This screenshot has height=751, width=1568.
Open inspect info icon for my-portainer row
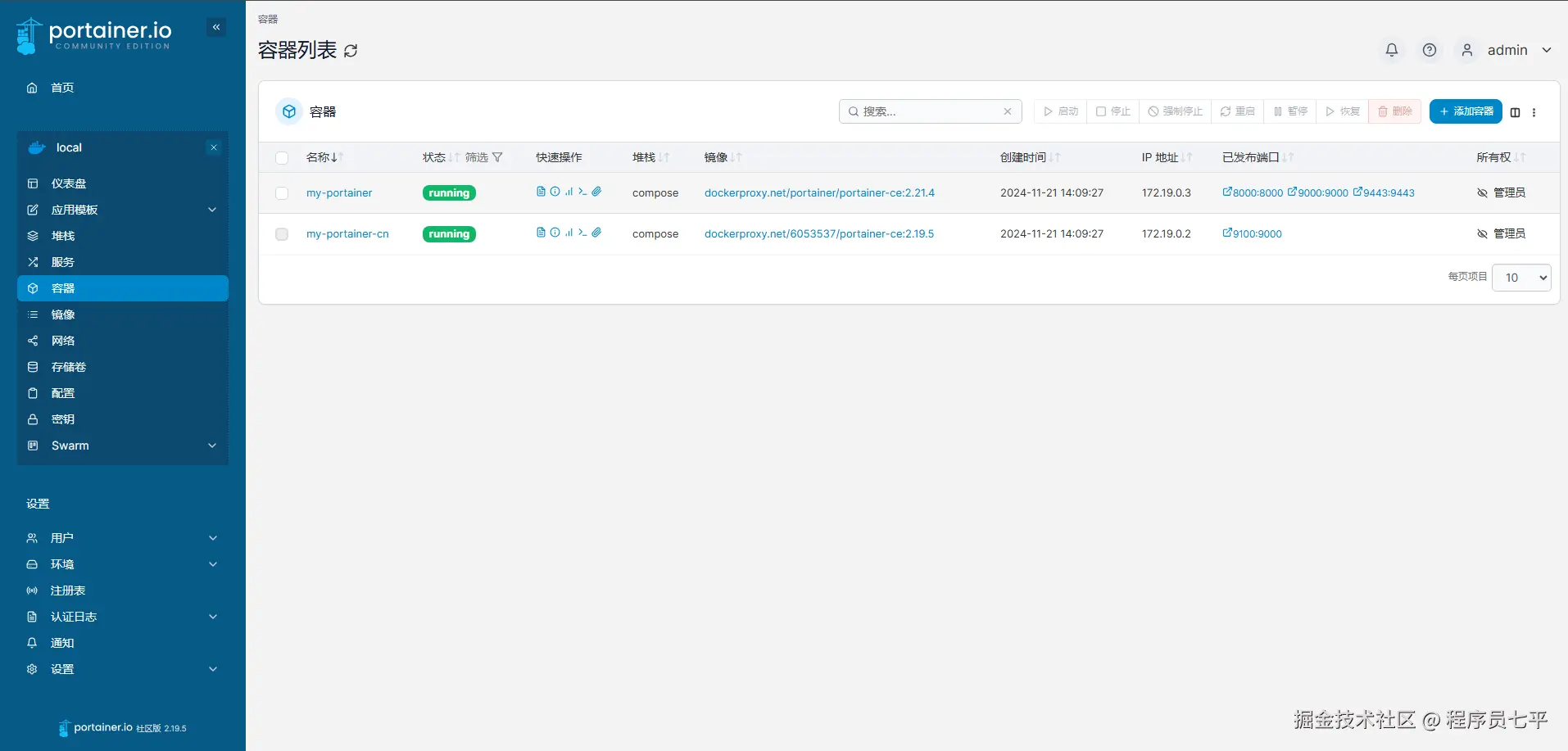click(555, 192)
